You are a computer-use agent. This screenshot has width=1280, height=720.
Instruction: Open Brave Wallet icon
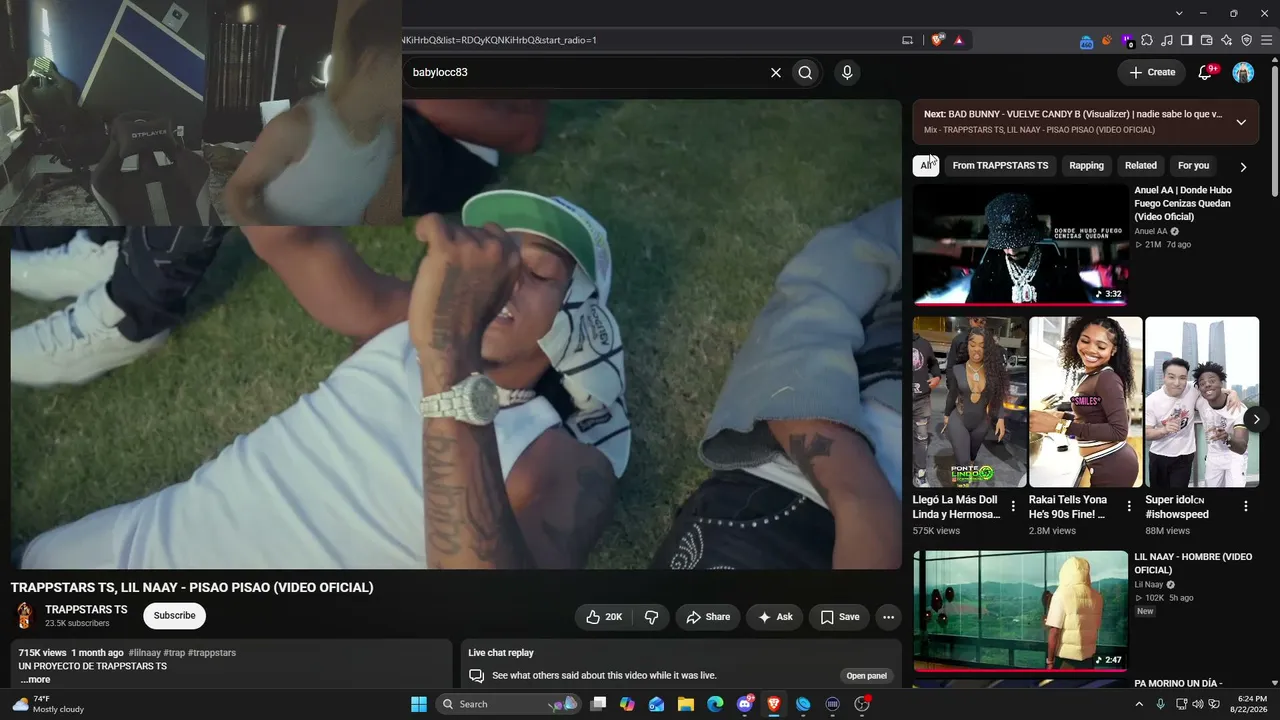click(1207, 40)
